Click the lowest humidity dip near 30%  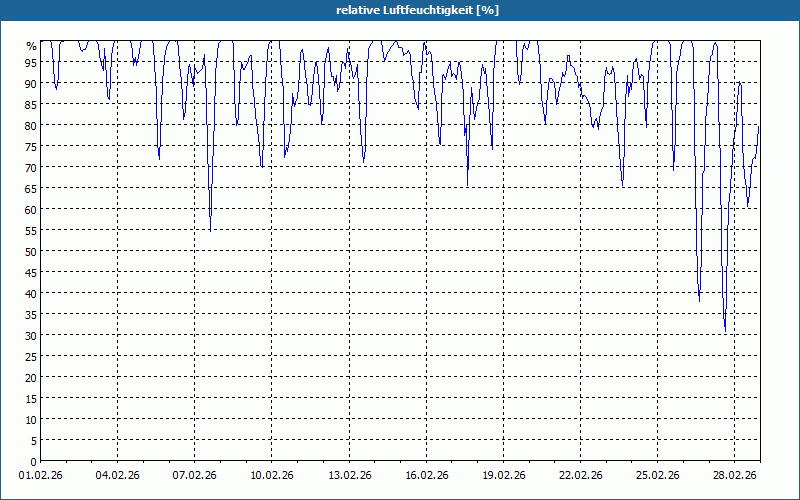tap(725, 331)
